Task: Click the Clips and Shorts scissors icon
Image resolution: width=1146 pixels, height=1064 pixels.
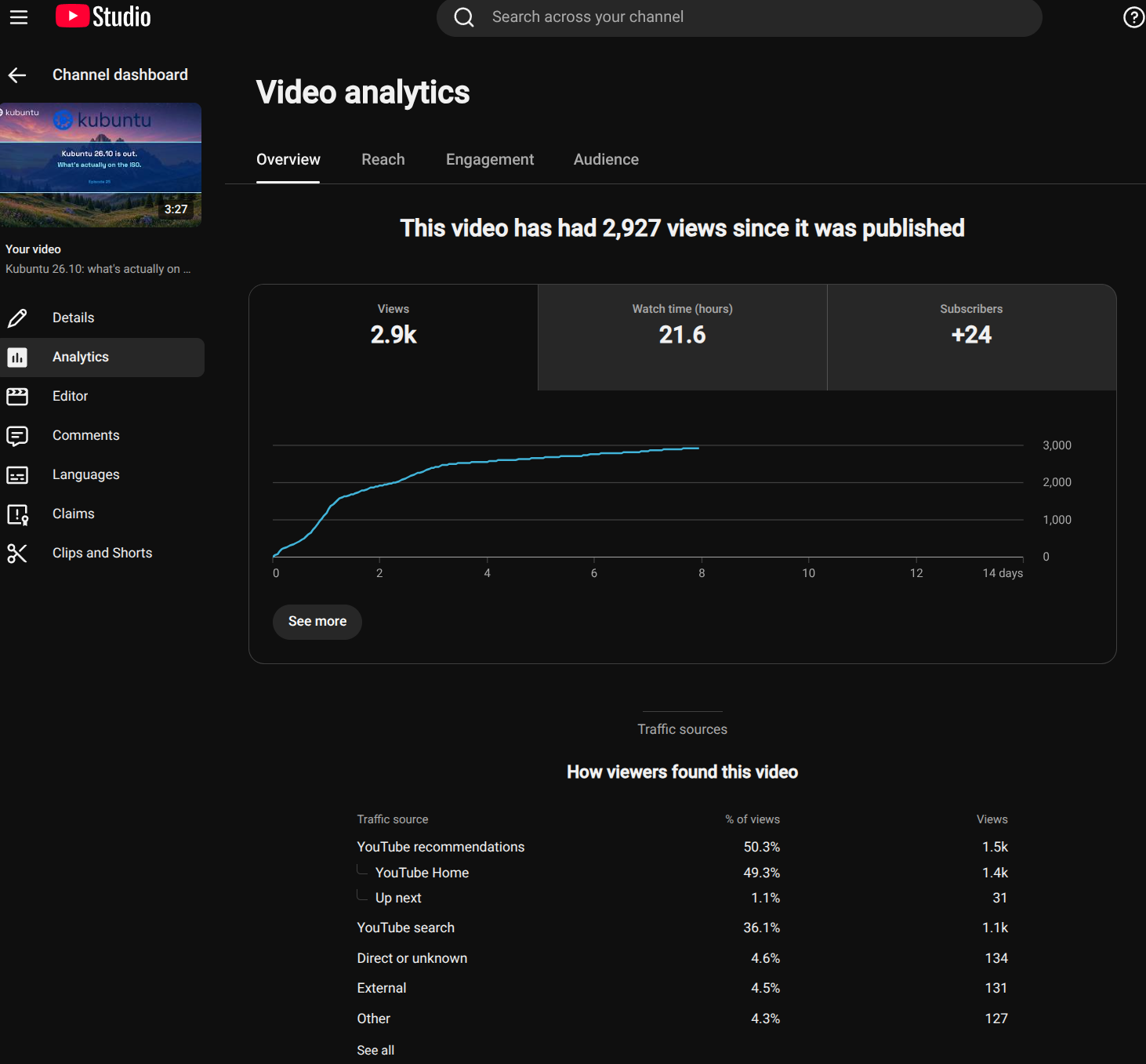Action: tap(17, 554)
